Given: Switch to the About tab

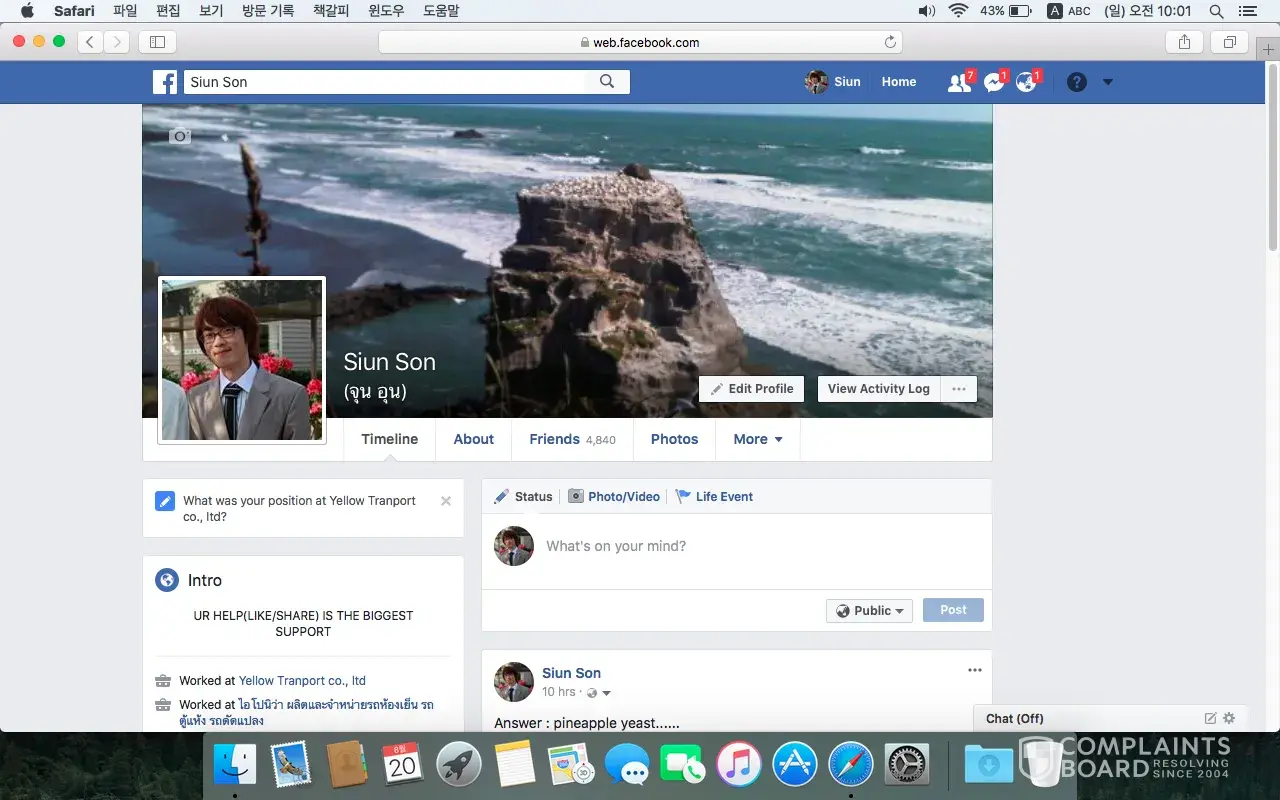Looking at the screenshot, I should point(473,439).
